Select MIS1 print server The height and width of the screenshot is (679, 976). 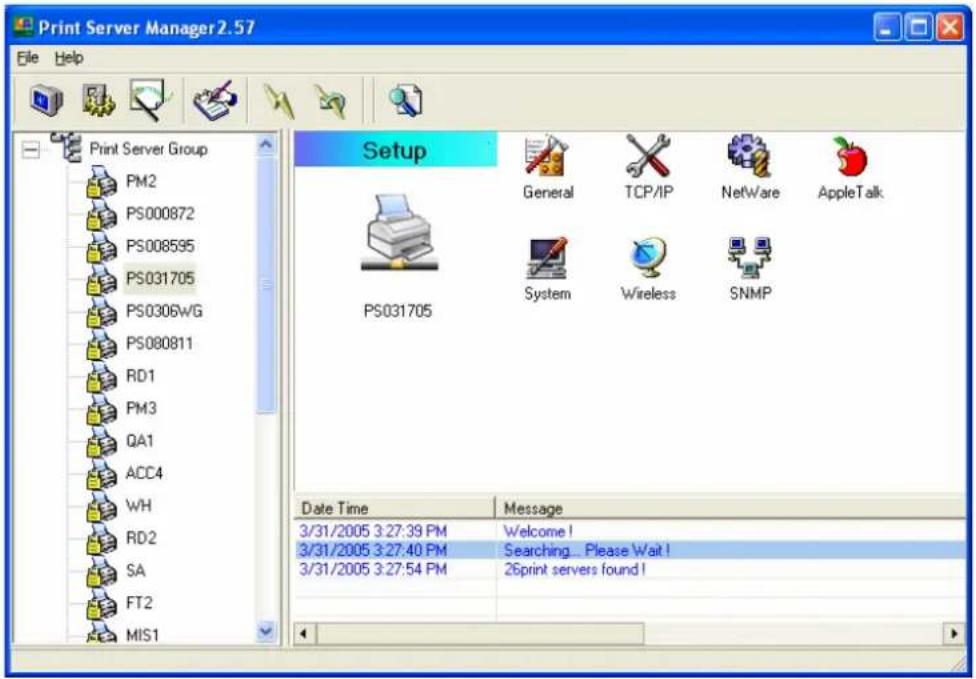pos(142,635)
